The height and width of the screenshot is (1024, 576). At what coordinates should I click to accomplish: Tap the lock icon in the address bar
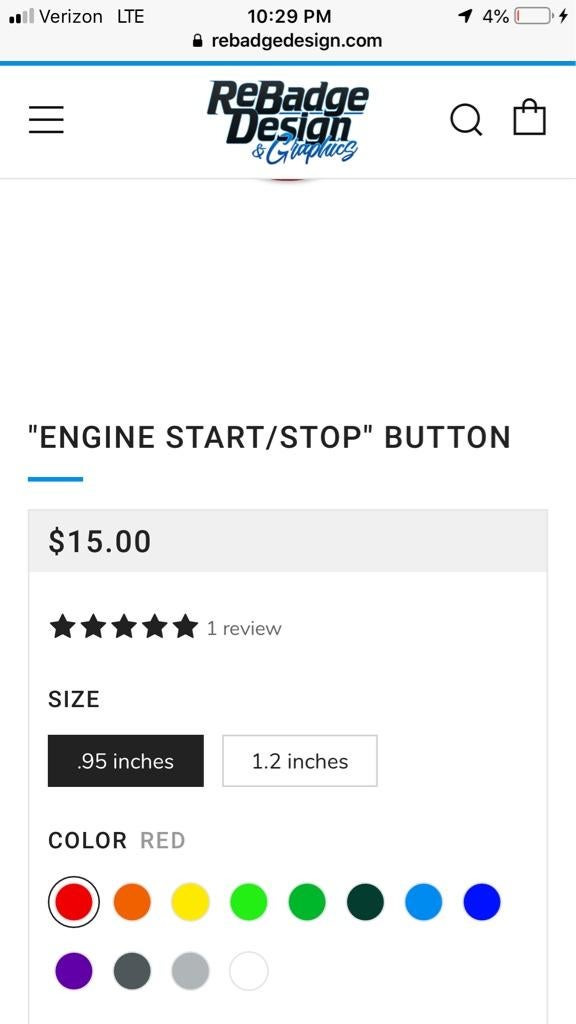(x=196, y=41)
